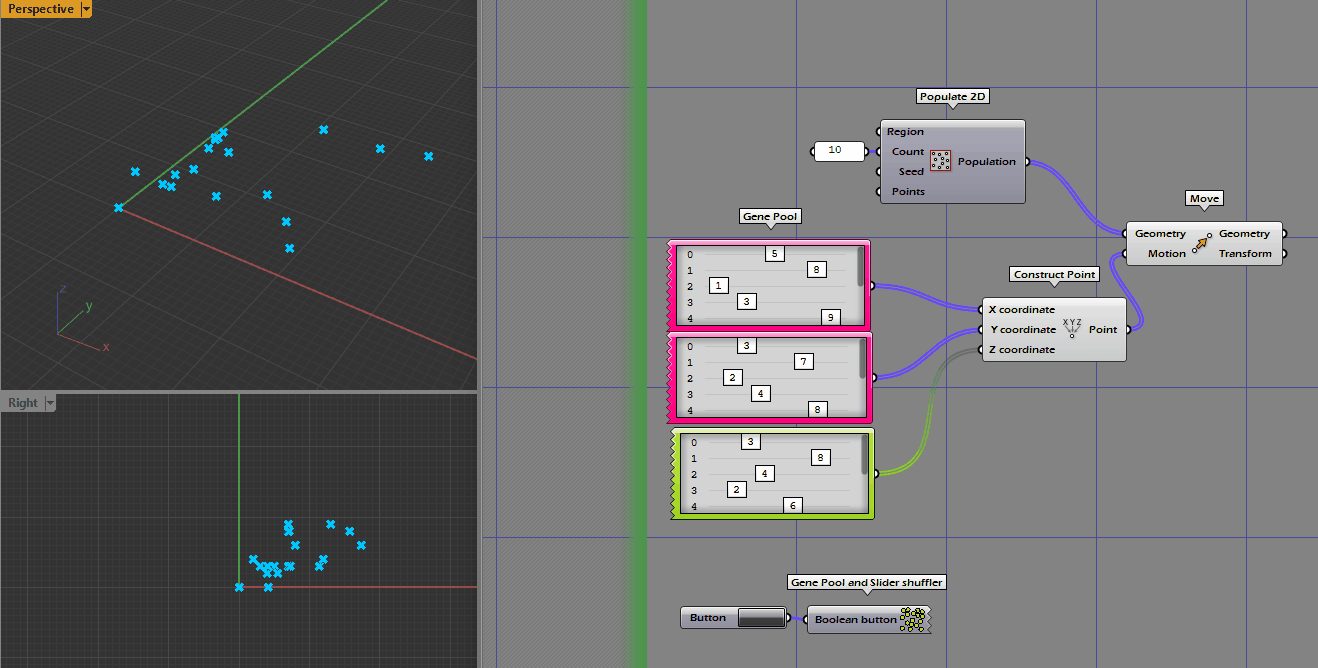The width and height of the screenshot is (1318, 668).
Task: Click the green Gene Pool scrollbar
Action: pos(865,454)
